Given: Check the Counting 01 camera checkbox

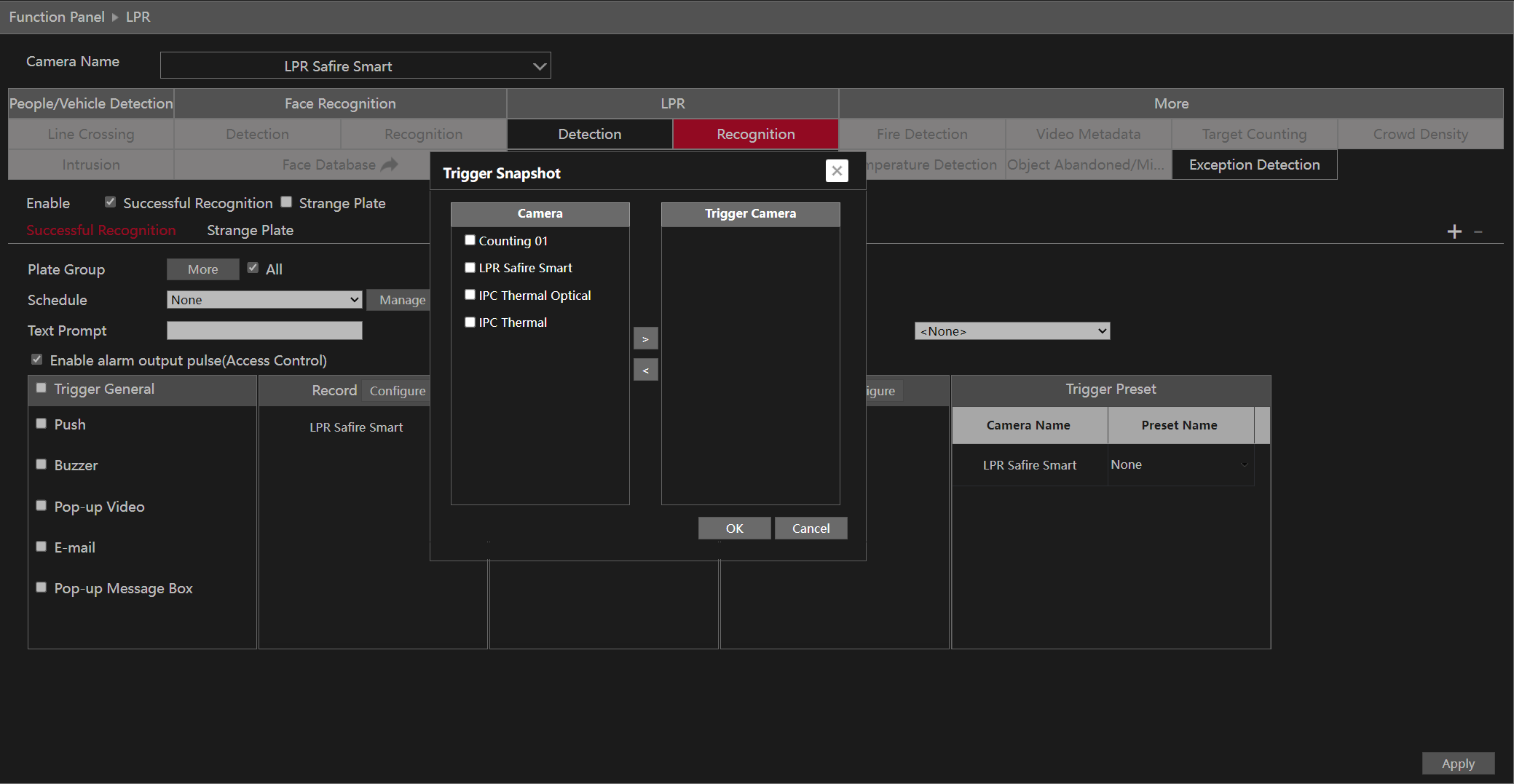Looking at the screenshot, I should [x=470, y=240].
